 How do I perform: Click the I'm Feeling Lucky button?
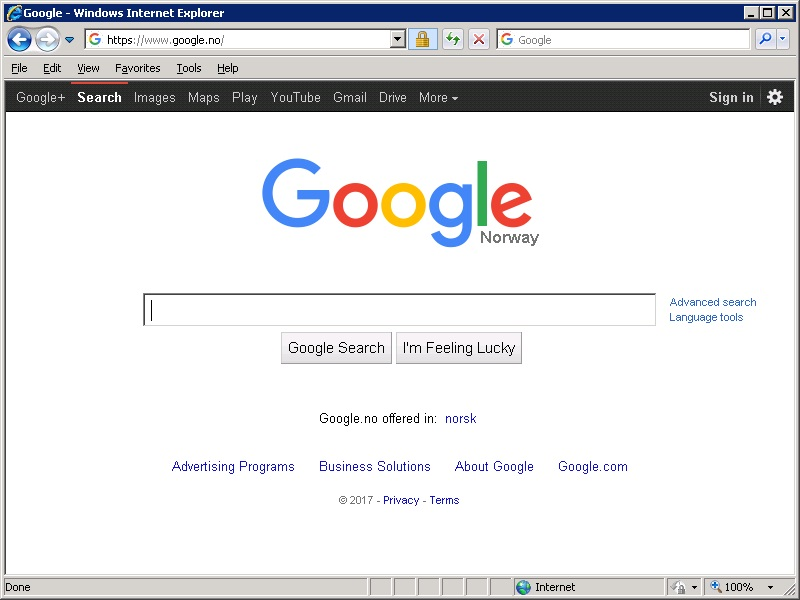pos(459,348)
